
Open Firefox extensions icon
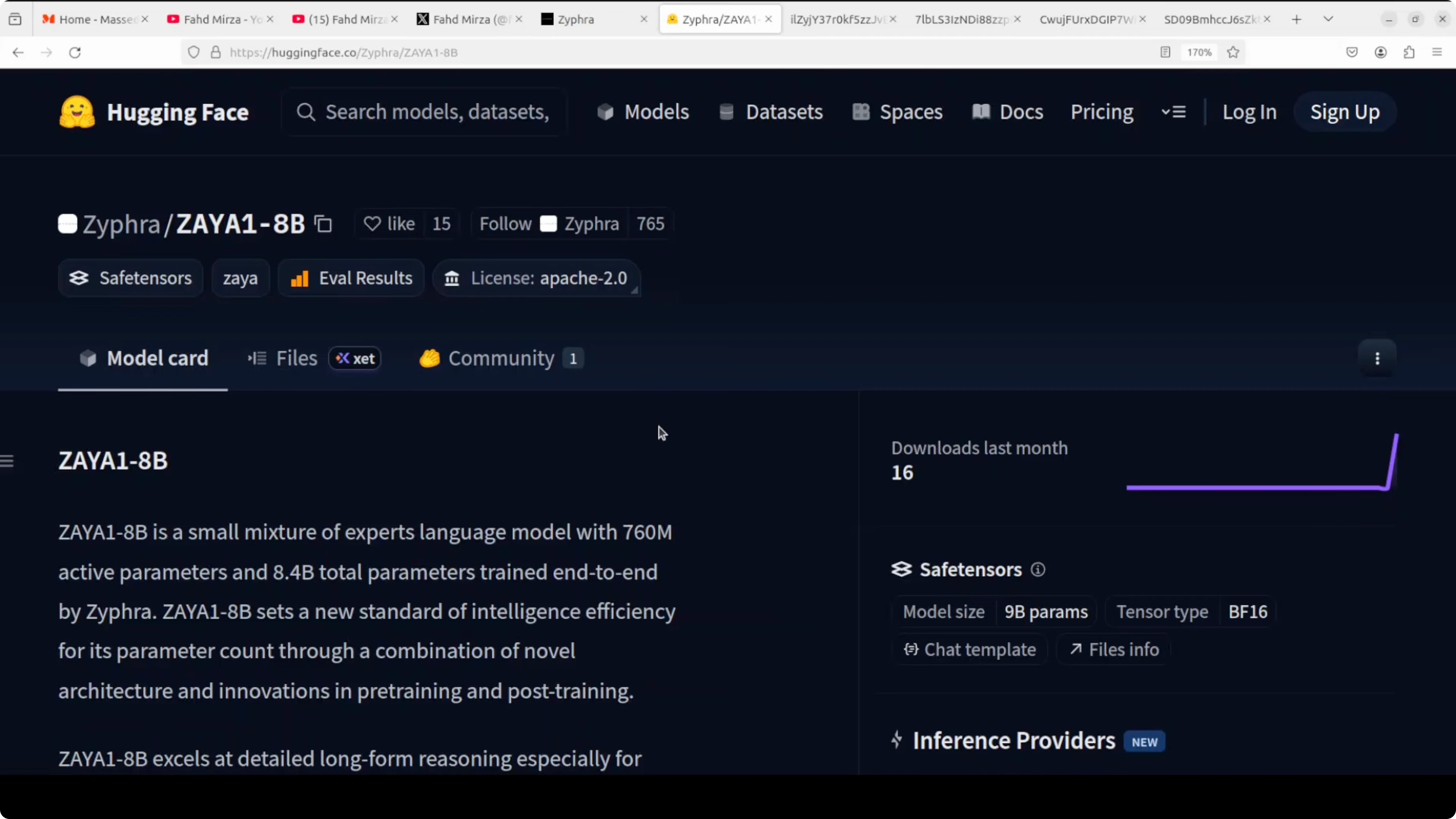pos(1409,53)
